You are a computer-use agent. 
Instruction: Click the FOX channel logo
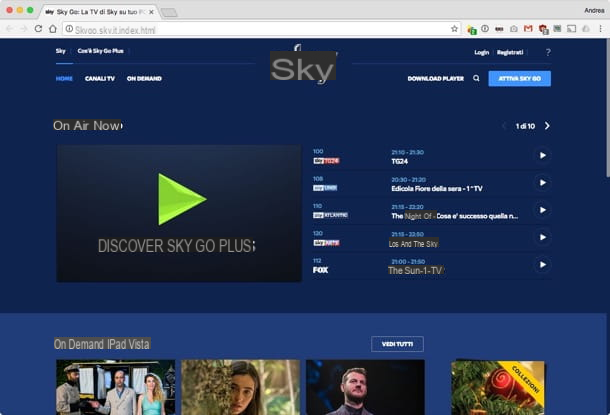click(320, 270)
